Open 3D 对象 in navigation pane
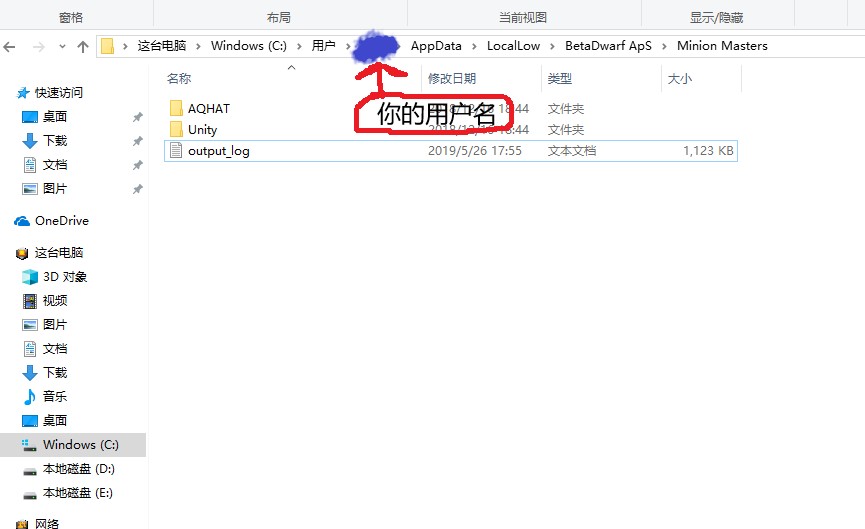The height and width of the screenshot is (529, 865). coord(65,276)
